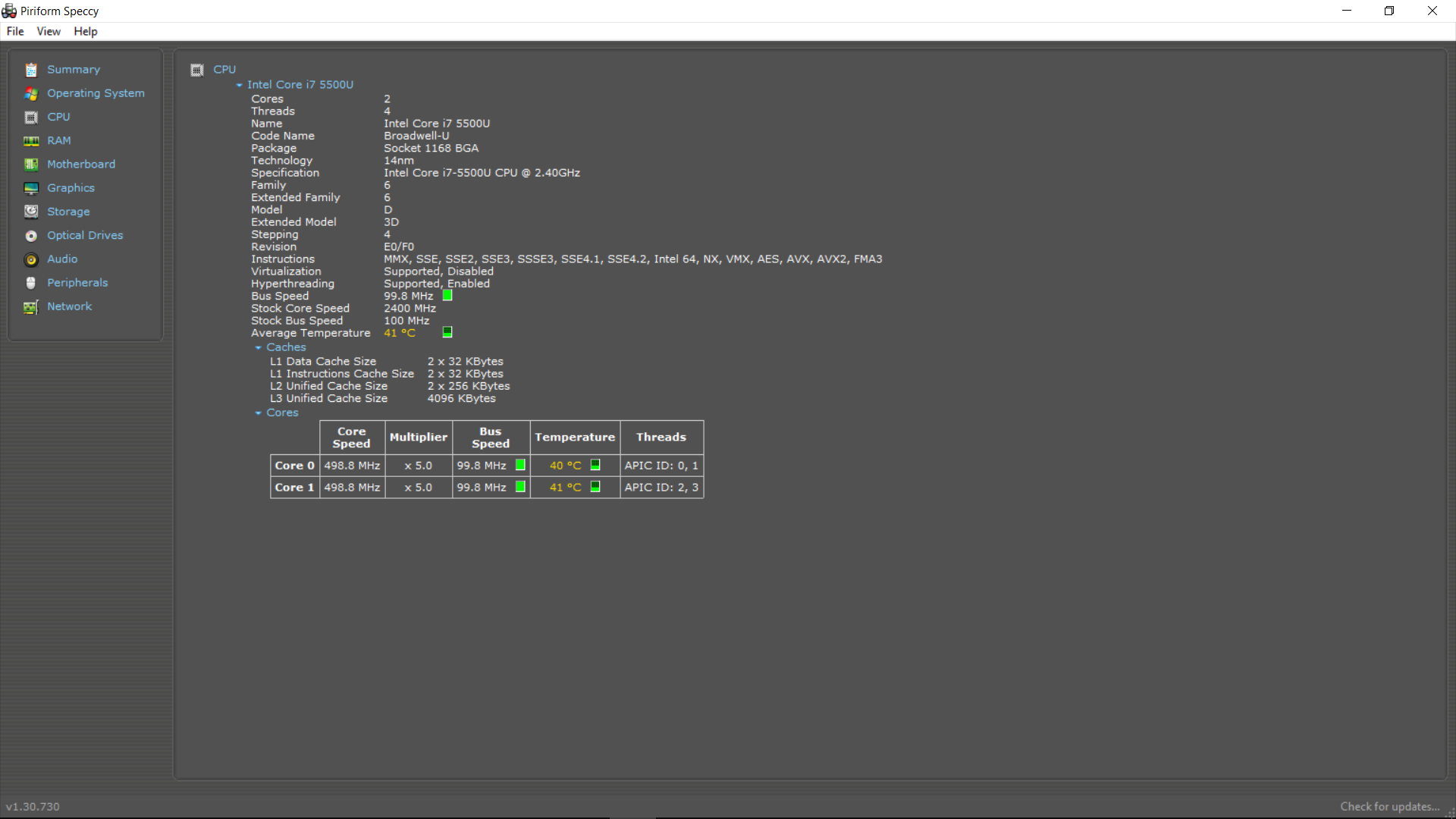Click the Network card icon
This screenshot has width=1456, height=819.
point(31,306)
